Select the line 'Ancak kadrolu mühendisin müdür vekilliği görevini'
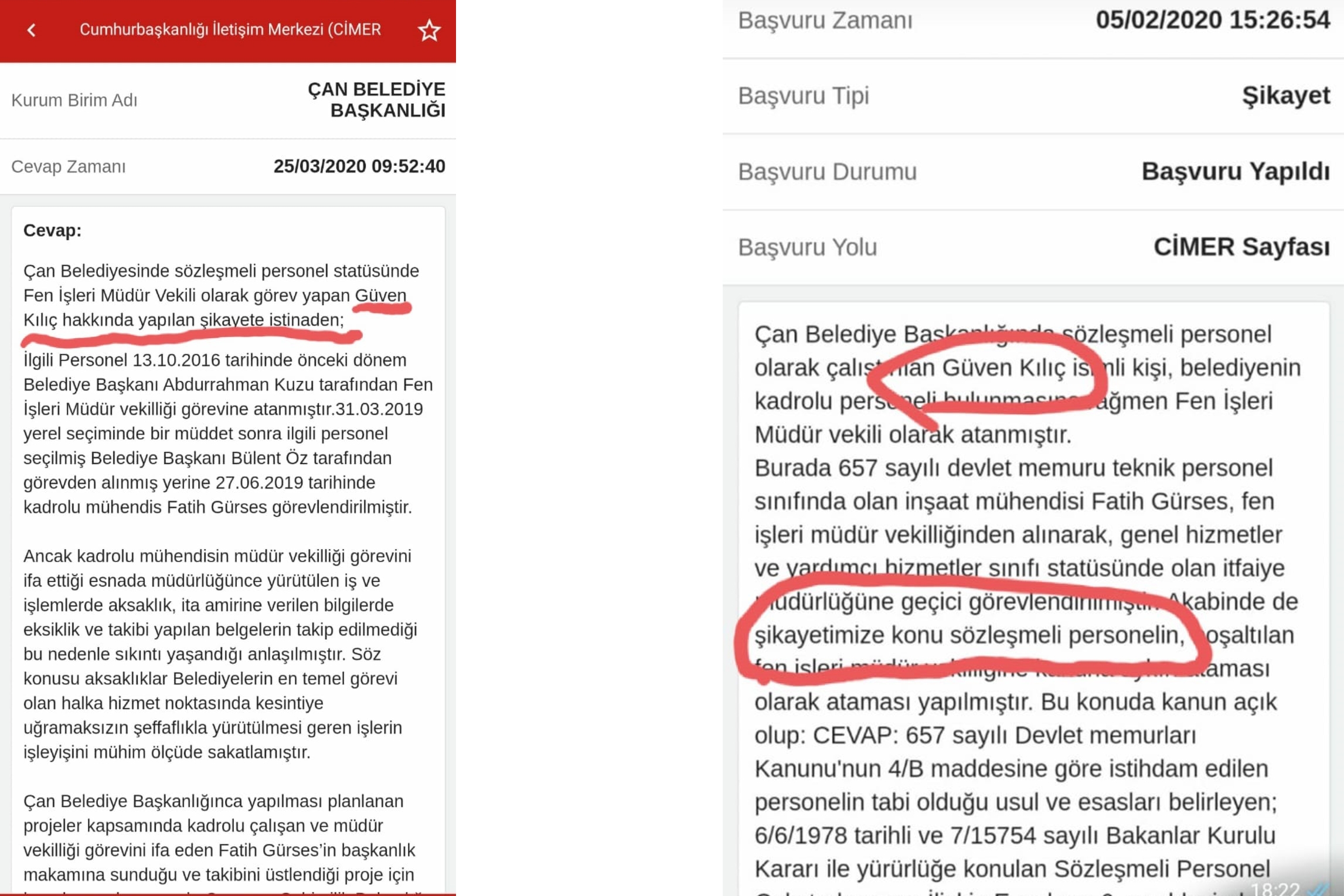 (x=217, y=556)
